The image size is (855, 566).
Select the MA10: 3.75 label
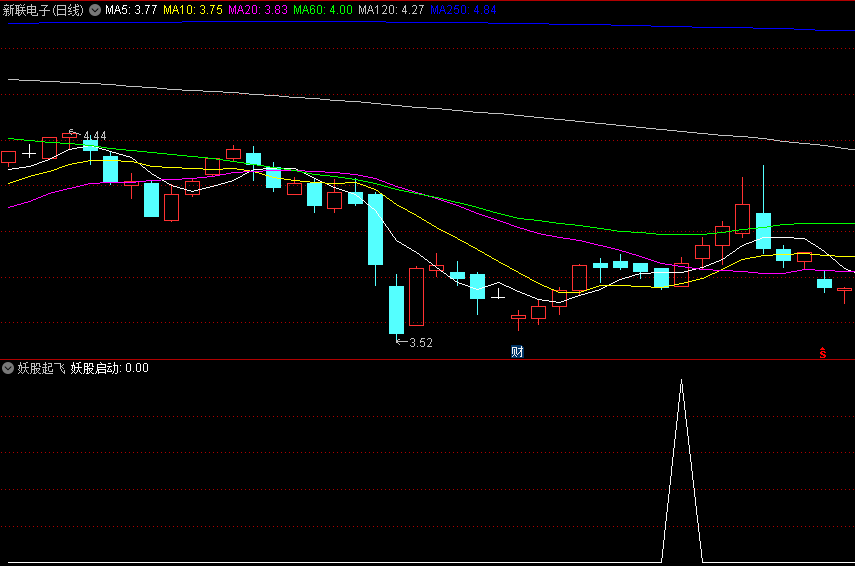coord(193,10)
